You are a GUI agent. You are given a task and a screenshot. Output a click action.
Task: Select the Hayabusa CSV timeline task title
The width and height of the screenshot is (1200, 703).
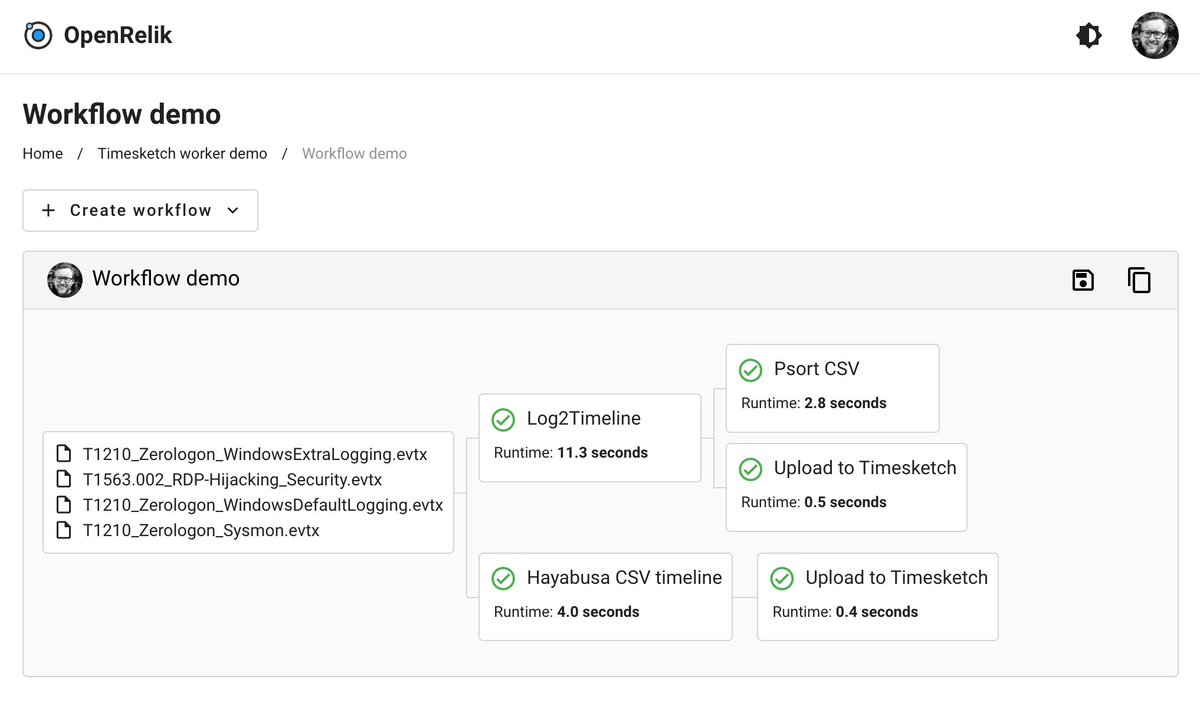pyautogui.click(x=624, y=578)
